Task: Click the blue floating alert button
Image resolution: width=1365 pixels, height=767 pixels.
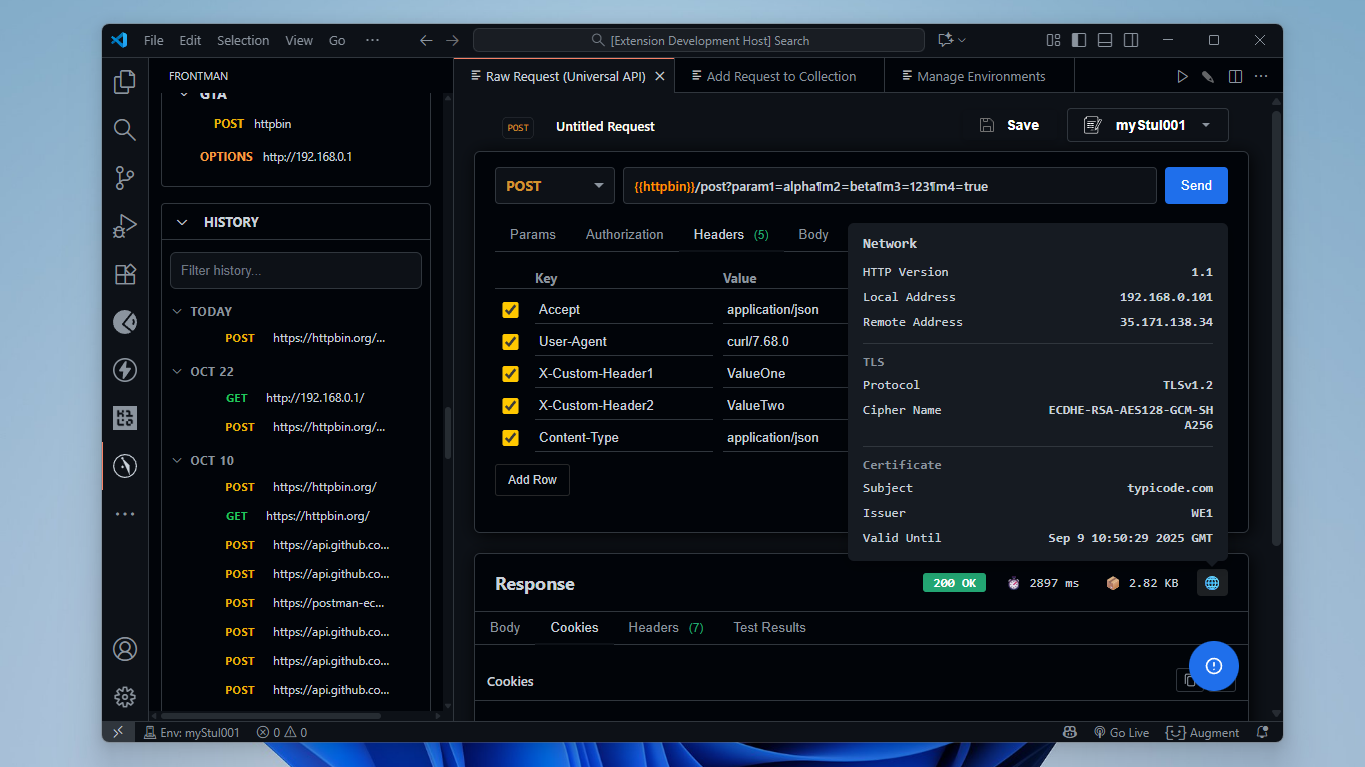Action: coord(1214,666)
